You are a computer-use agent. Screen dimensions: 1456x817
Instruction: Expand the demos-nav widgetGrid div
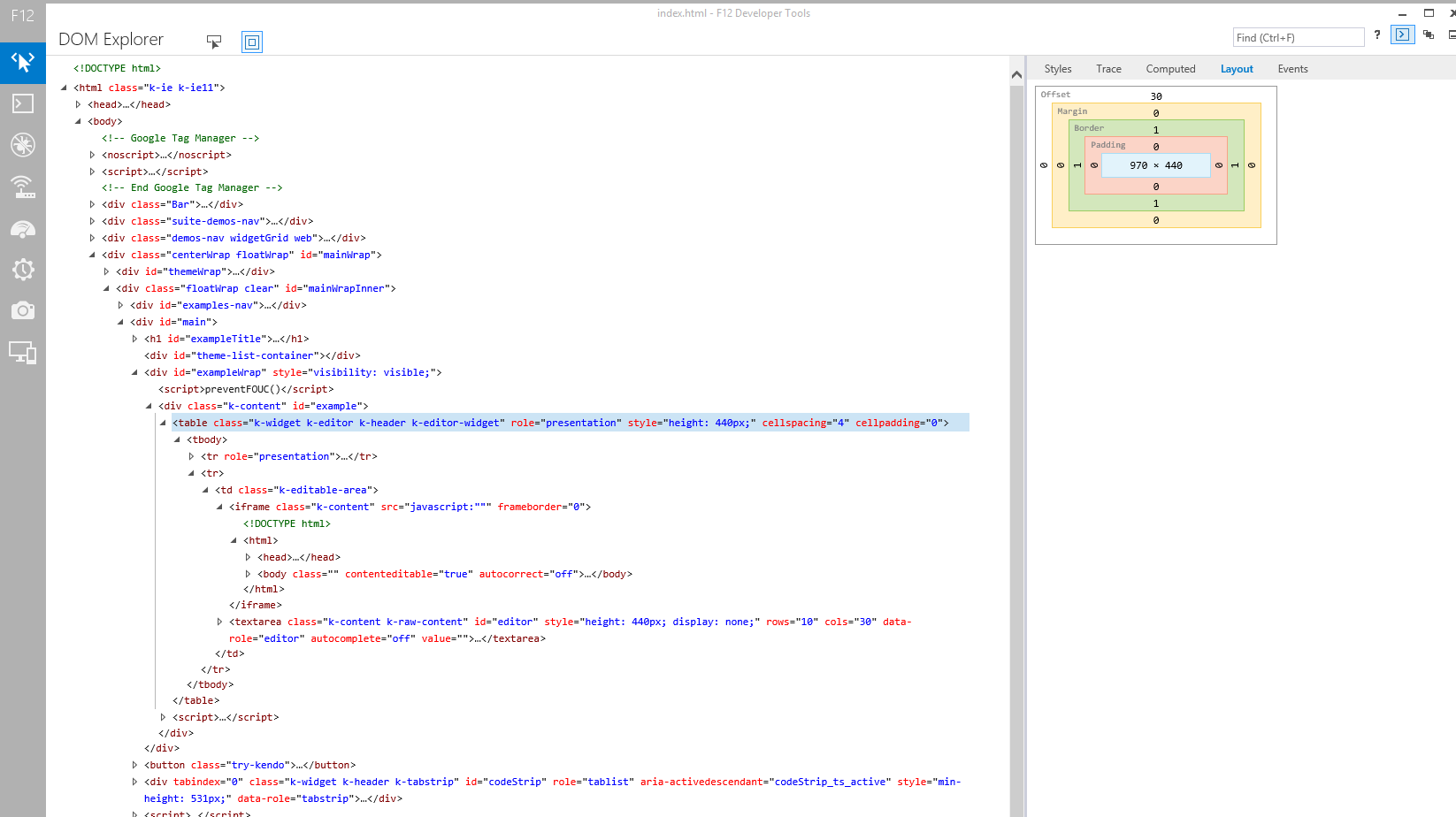[92, 238]
